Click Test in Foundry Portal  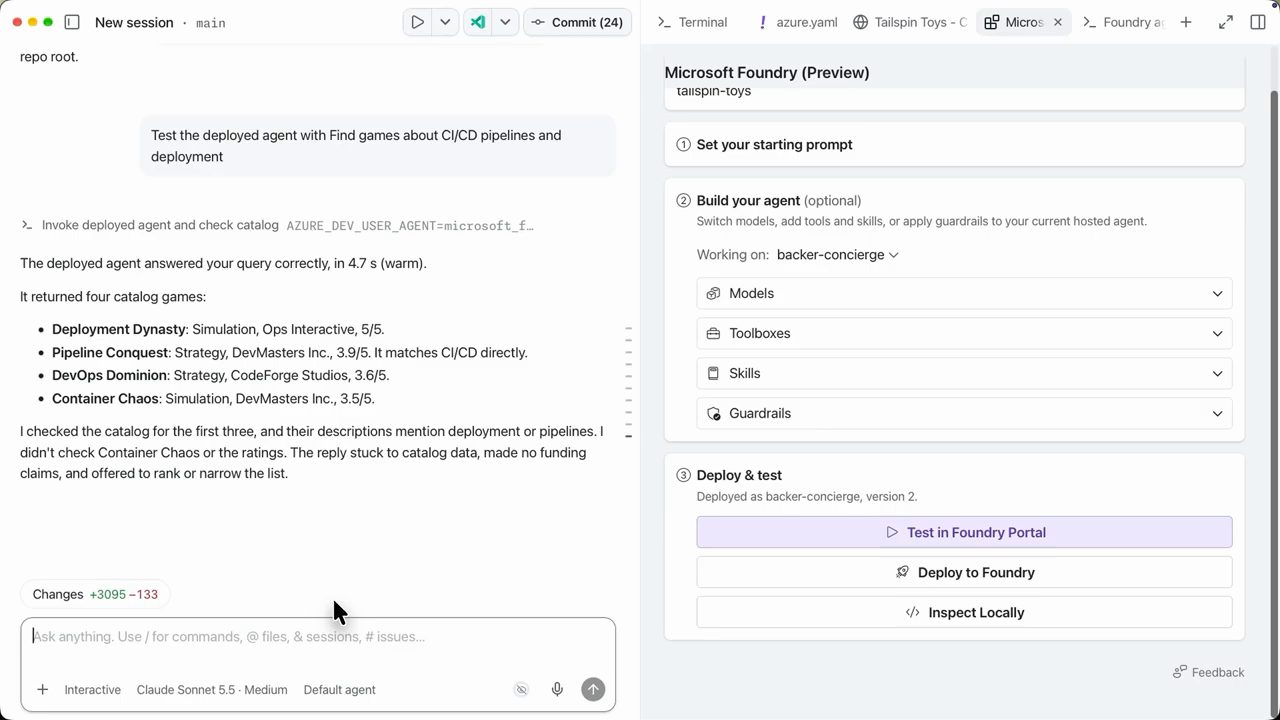pos(964,532)
